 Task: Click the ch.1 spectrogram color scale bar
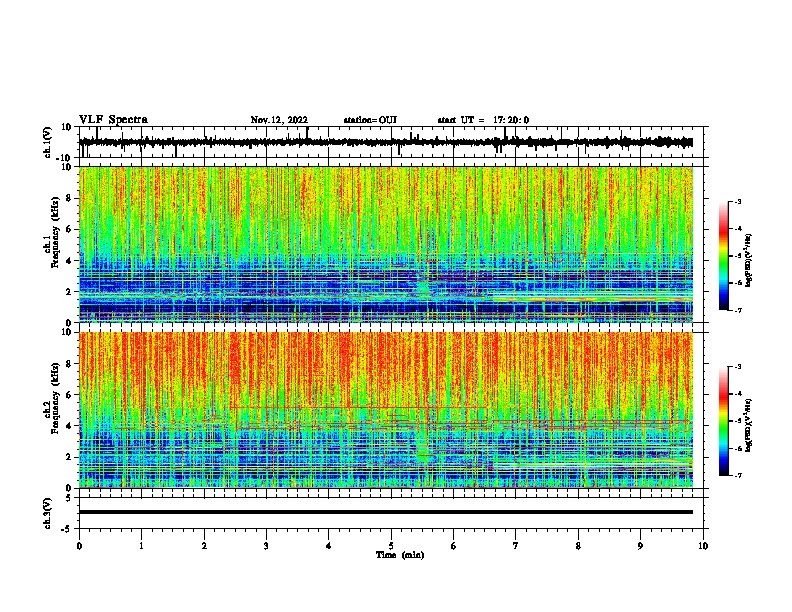point(723,256)
